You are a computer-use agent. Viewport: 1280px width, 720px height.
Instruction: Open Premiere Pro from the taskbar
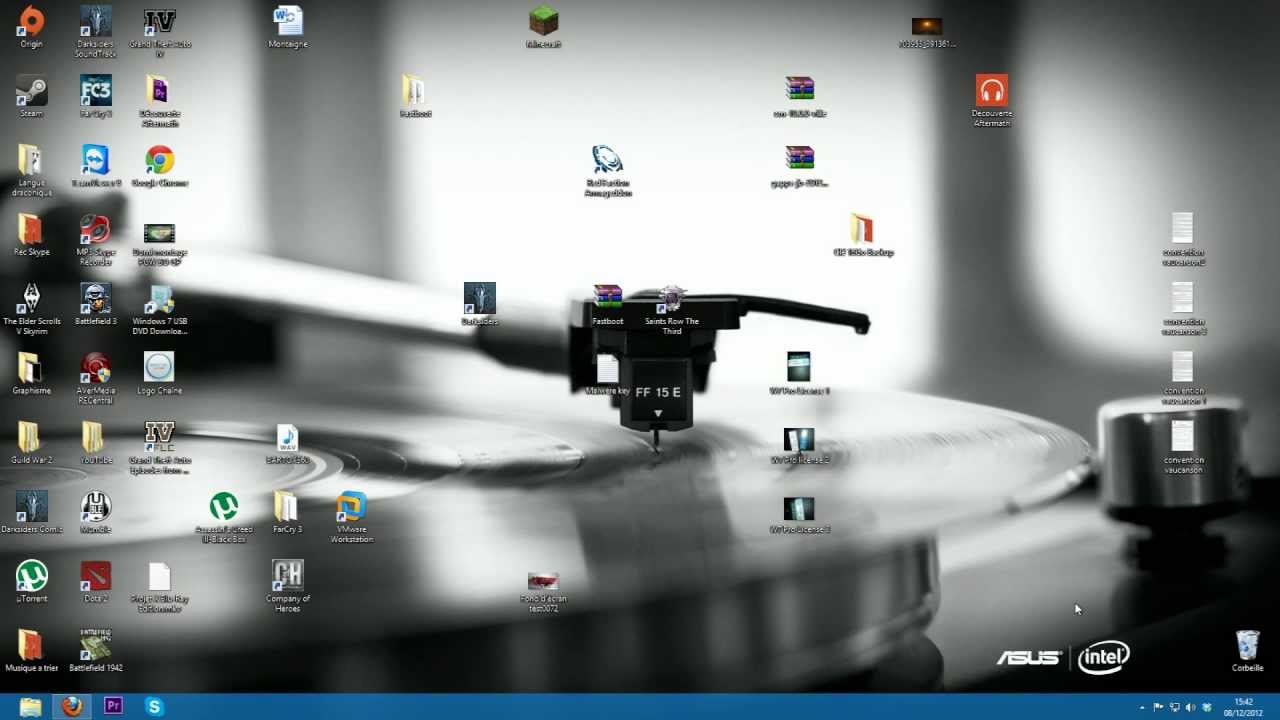click(x=113, y=707)
